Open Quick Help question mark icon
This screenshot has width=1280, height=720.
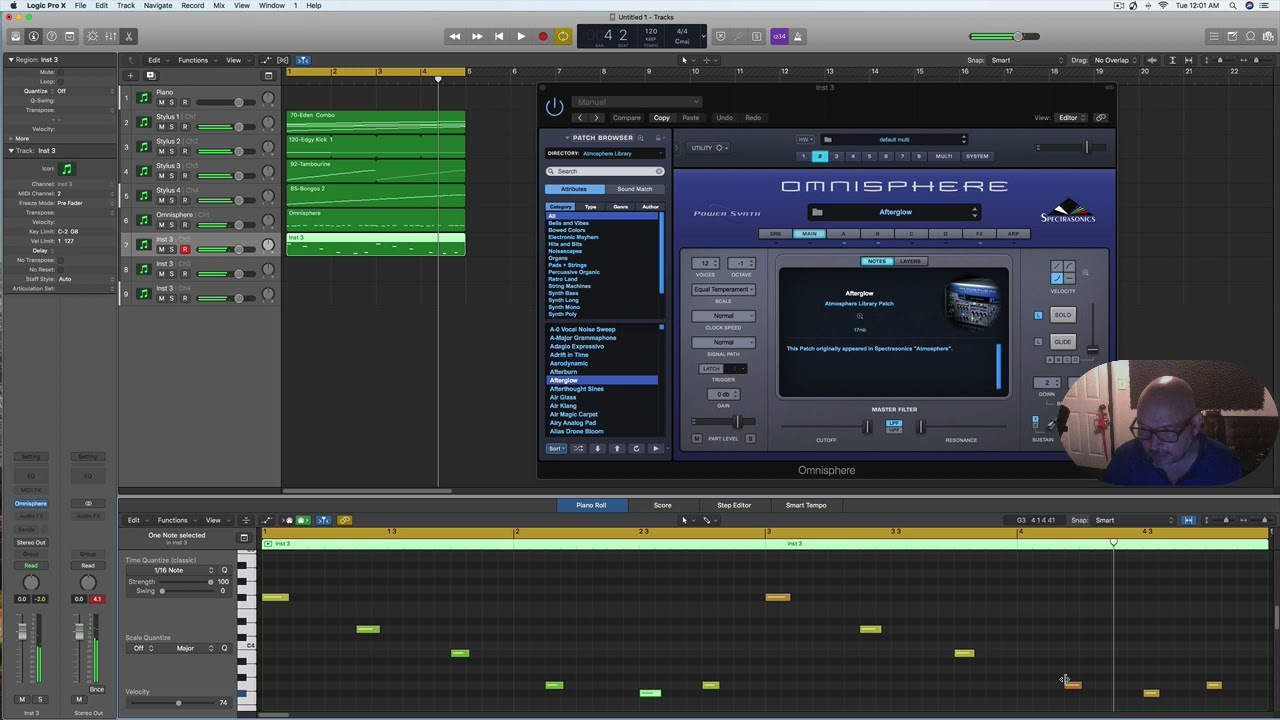[x=51, y=37]
